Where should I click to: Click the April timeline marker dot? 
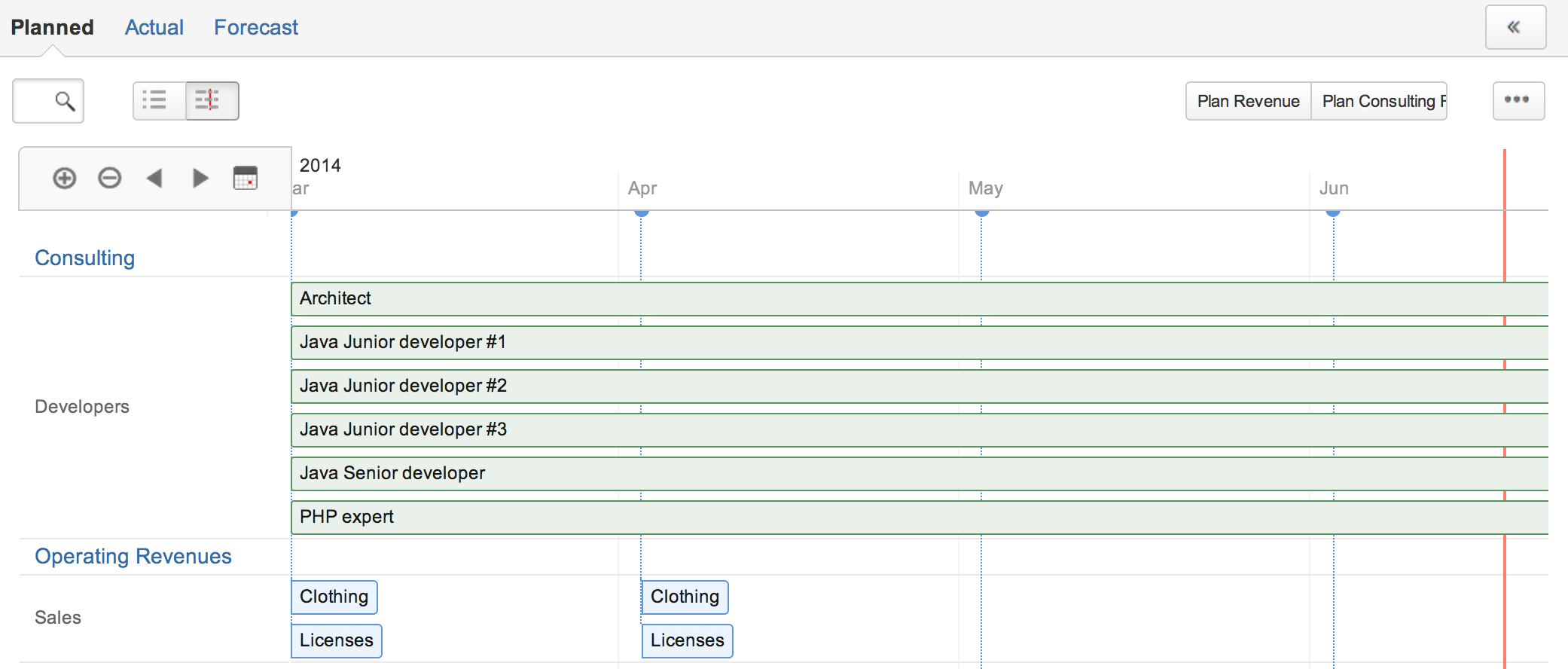(x=642, y=212)
